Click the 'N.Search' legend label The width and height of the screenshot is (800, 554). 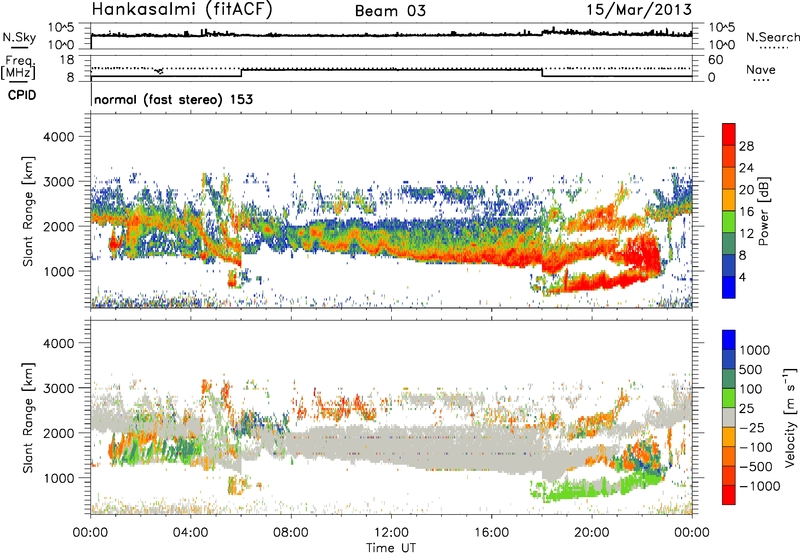773,37
